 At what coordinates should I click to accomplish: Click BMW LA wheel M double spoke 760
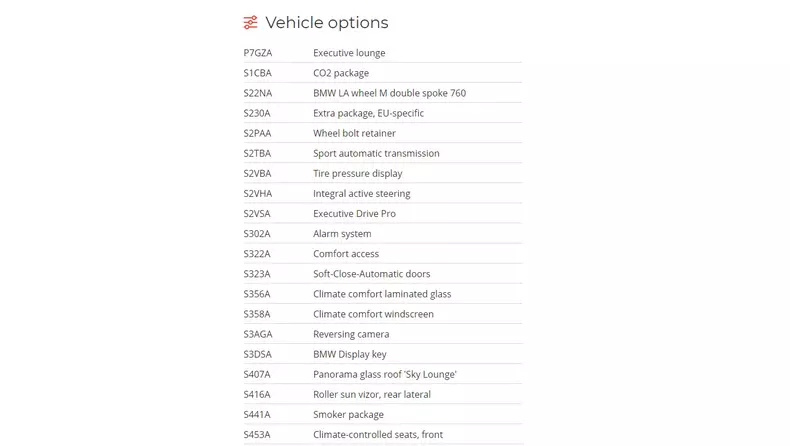tap(389, 93)
